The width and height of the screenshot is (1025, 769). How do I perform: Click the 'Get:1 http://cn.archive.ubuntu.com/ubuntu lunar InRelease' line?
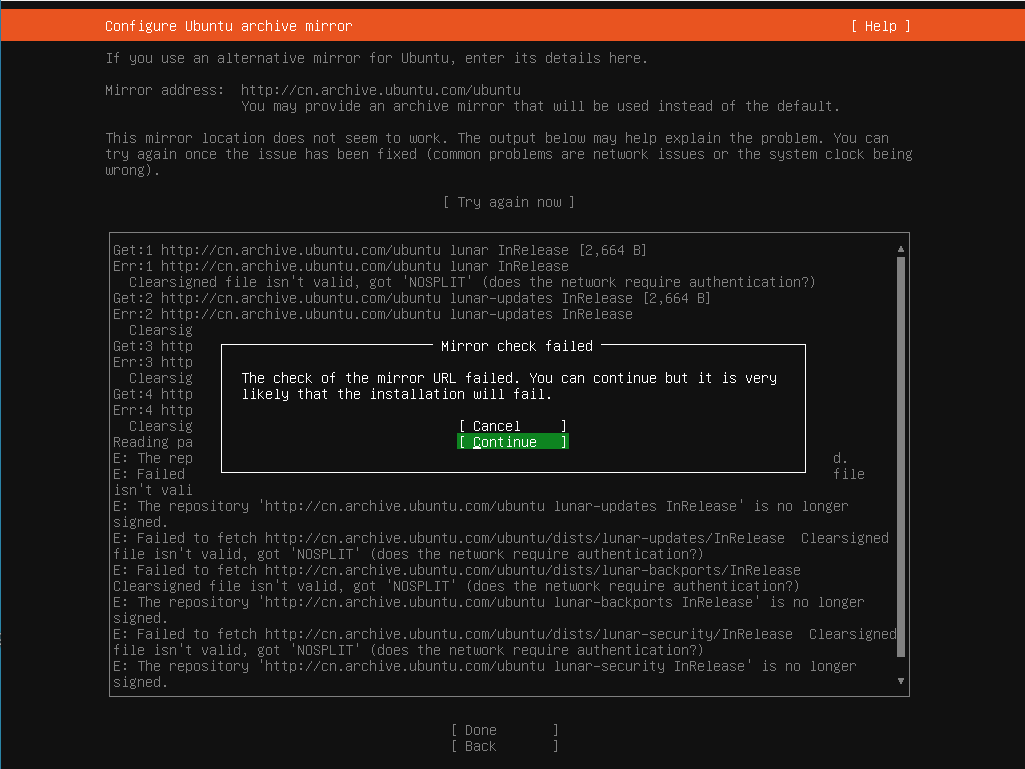tap(379, 250)
